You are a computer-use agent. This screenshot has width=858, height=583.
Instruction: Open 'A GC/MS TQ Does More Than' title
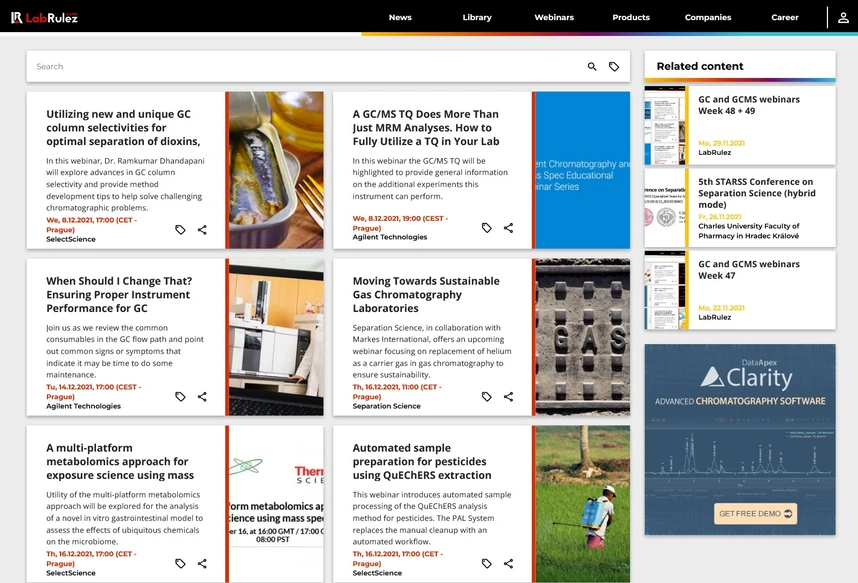[x=426, y=128]
